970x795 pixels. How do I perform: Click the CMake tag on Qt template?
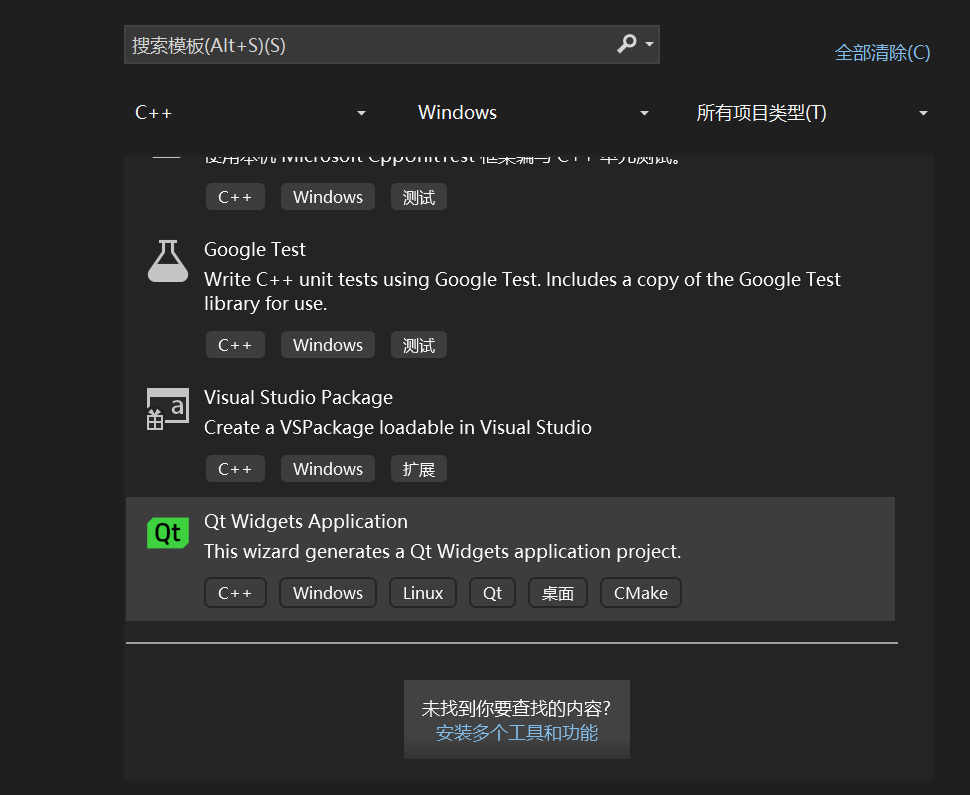640,592
